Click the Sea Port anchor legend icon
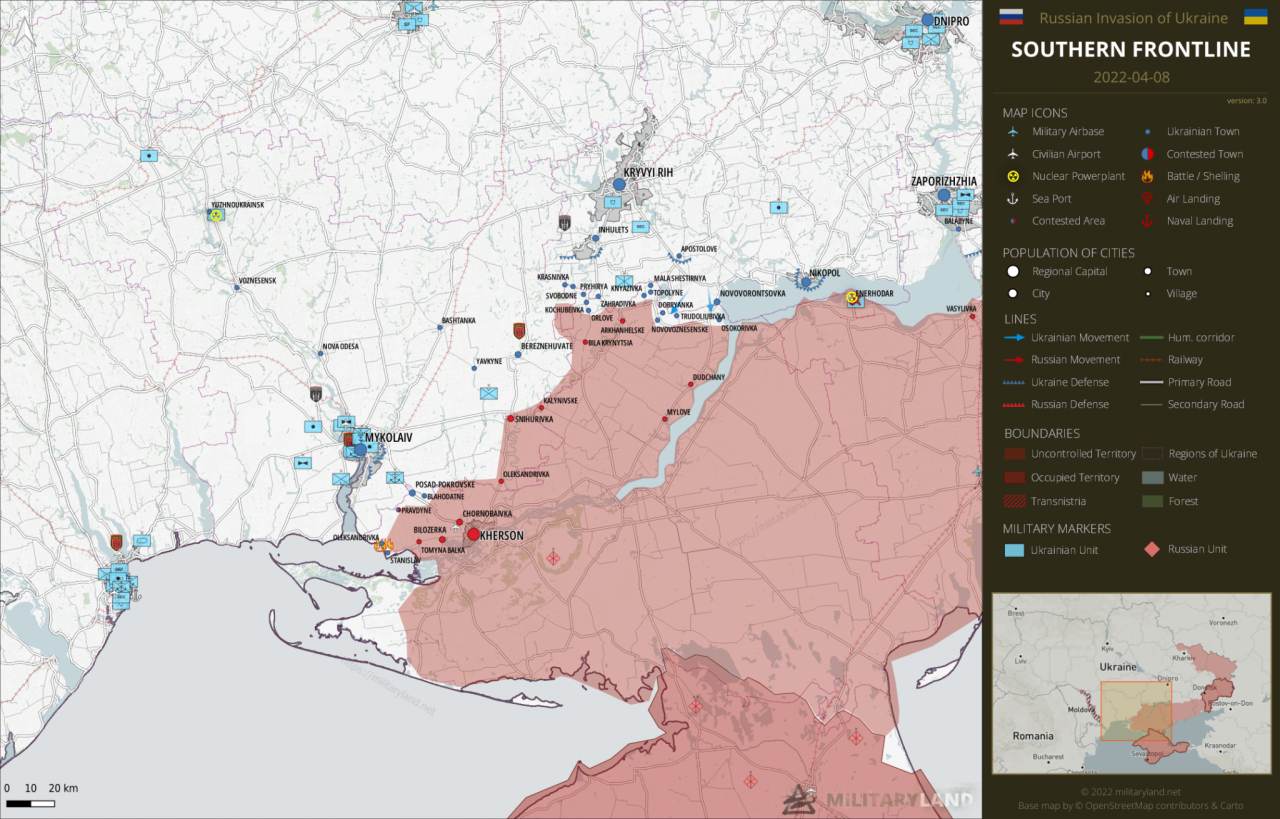This screenshot has width=1280, height=819. coord(1013,199)
